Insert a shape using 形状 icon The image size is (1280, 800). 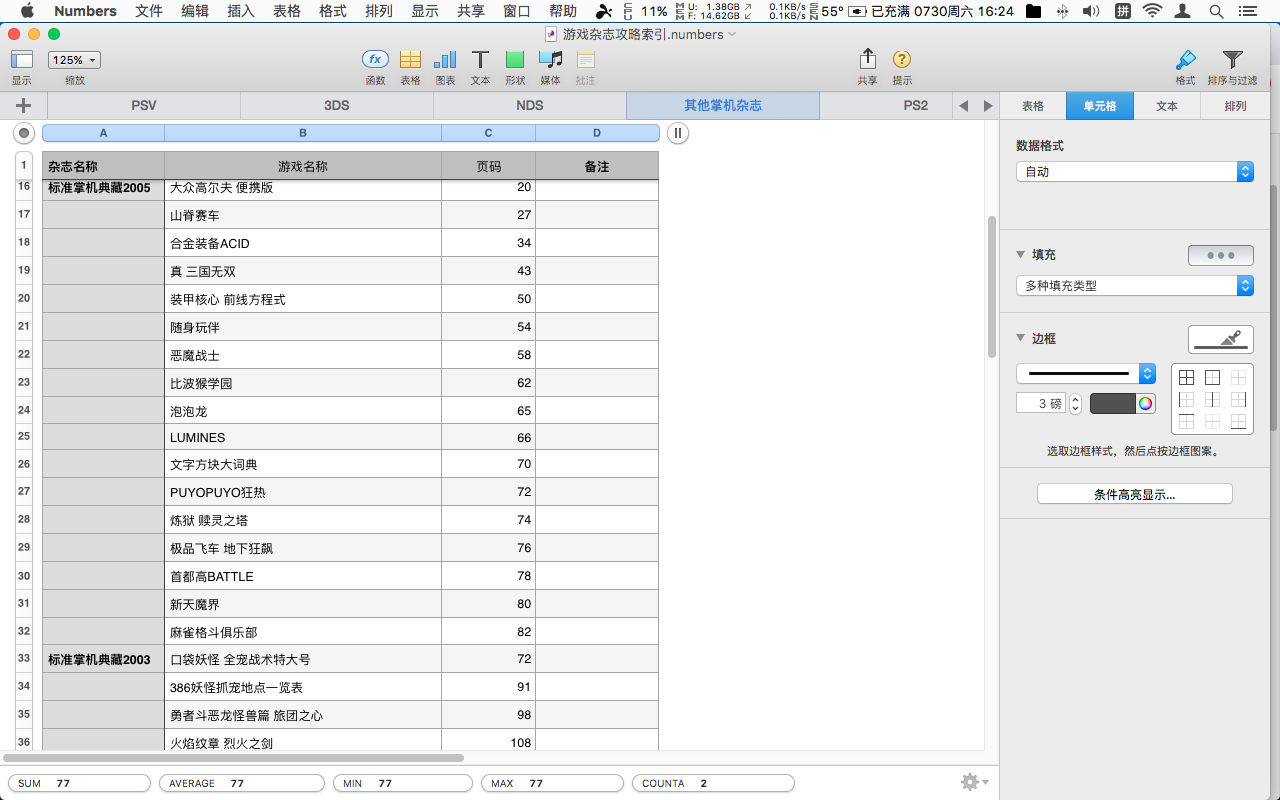(515, 60)
